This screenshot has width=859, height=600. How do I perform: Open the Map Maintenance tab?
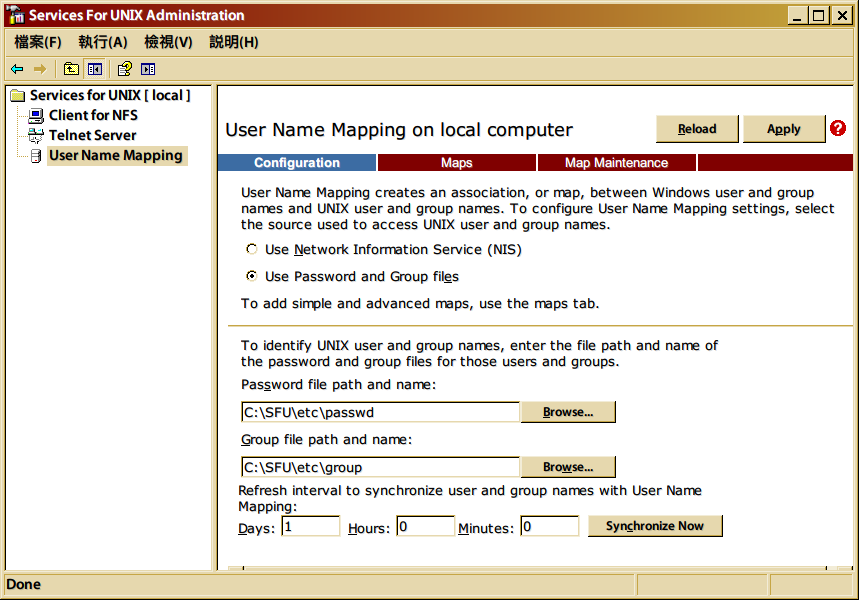[616, 162]
